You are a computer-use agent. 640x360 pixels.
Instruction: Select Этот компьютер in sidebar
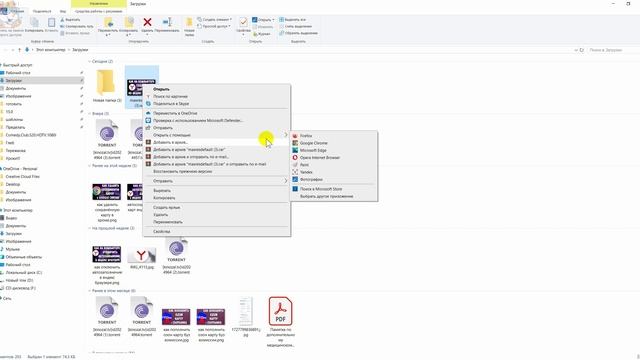pyautogui.click(x=18, y=210)
